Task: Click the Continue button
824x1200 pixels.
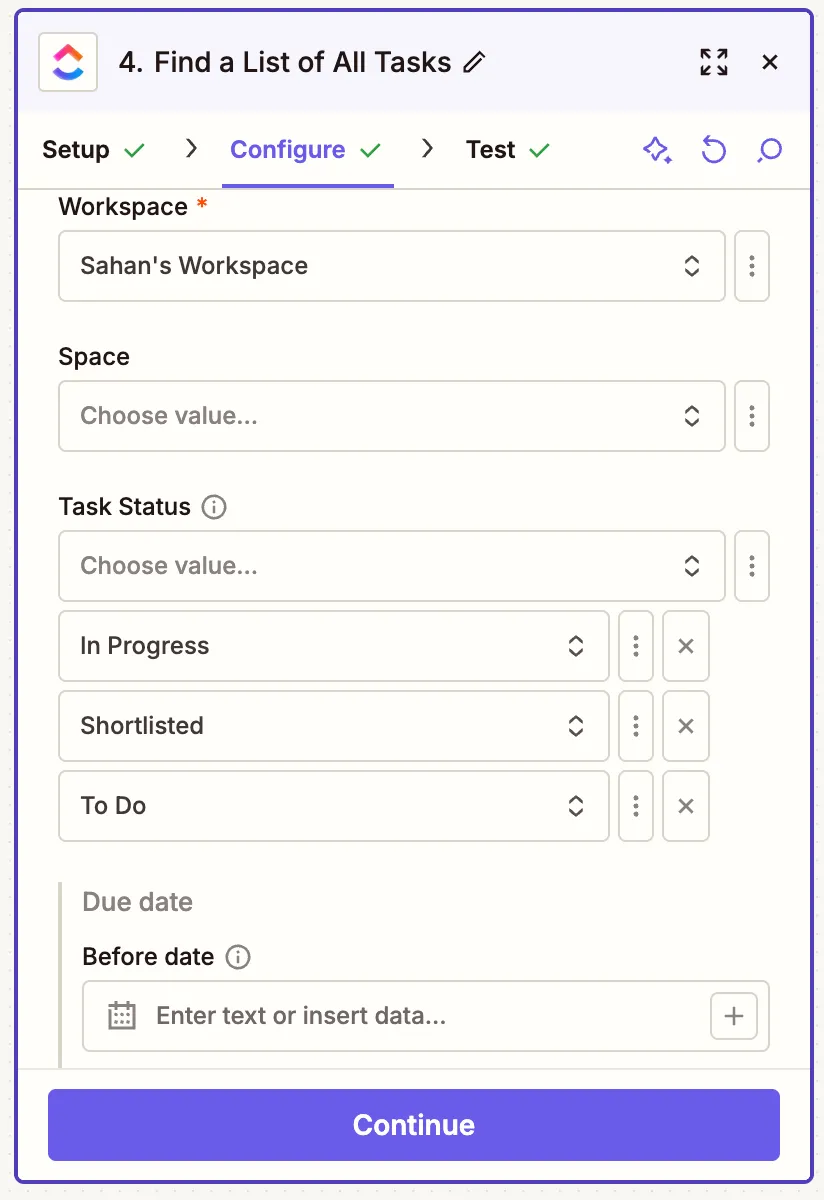Action: click(x=413, y=1124)
